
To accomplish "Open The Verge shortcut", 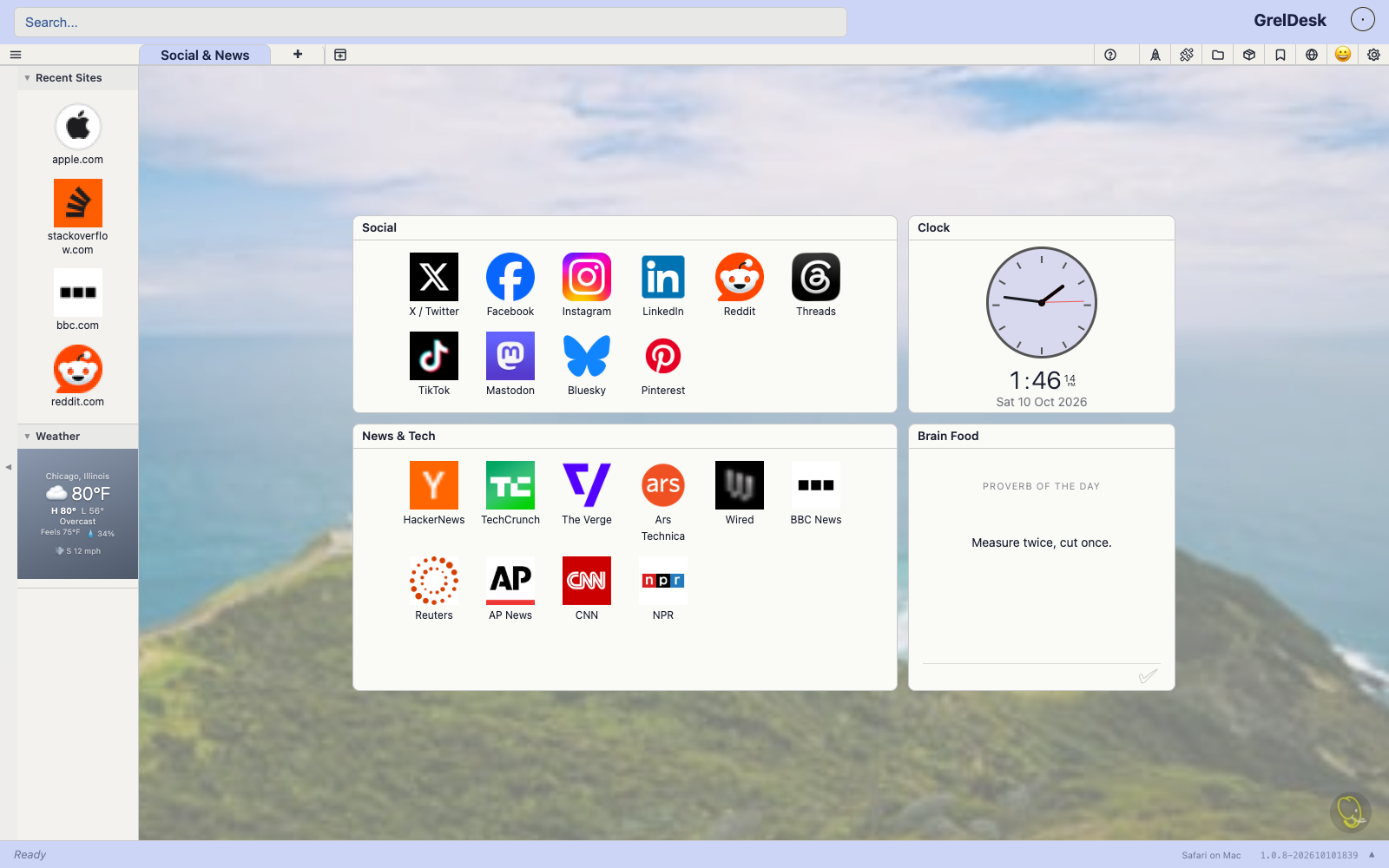I will (587, 494).
